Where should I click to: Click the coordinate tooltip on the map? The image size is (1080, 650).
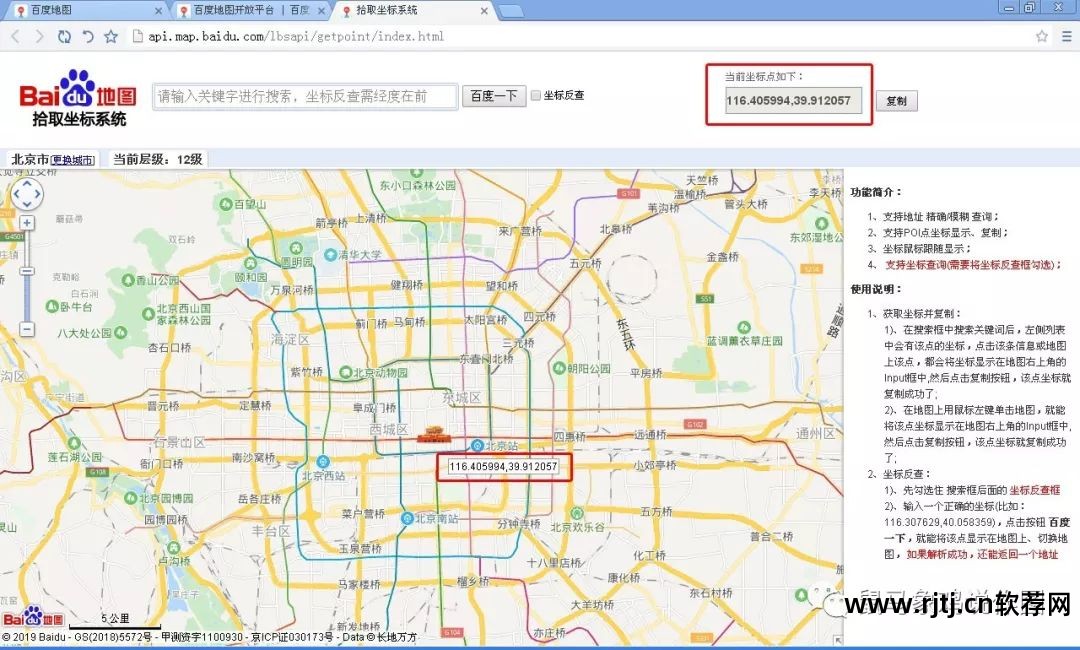[x=503, y=467]
